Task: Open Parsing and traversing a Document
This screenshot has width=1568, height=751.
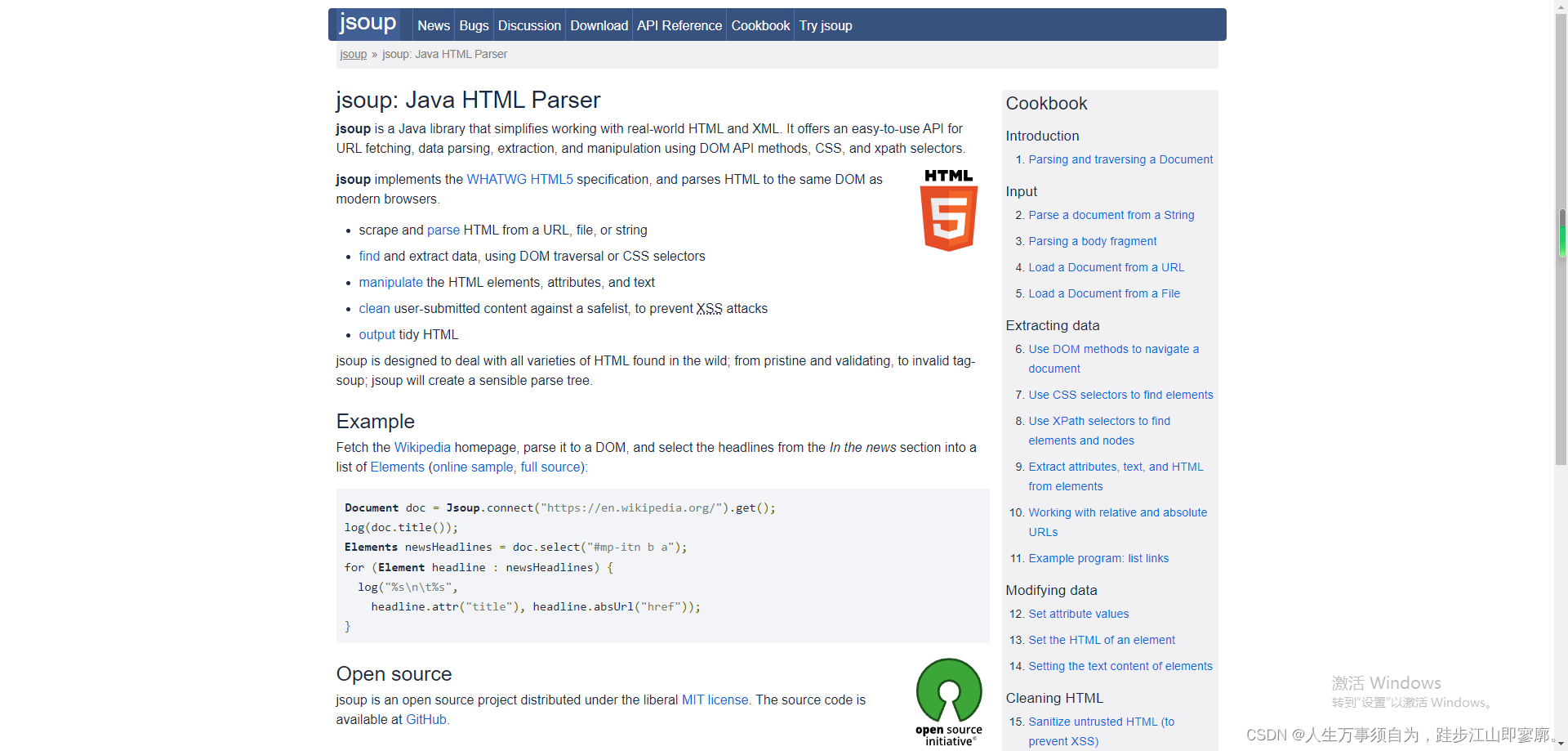Action: pos(1120,159)
